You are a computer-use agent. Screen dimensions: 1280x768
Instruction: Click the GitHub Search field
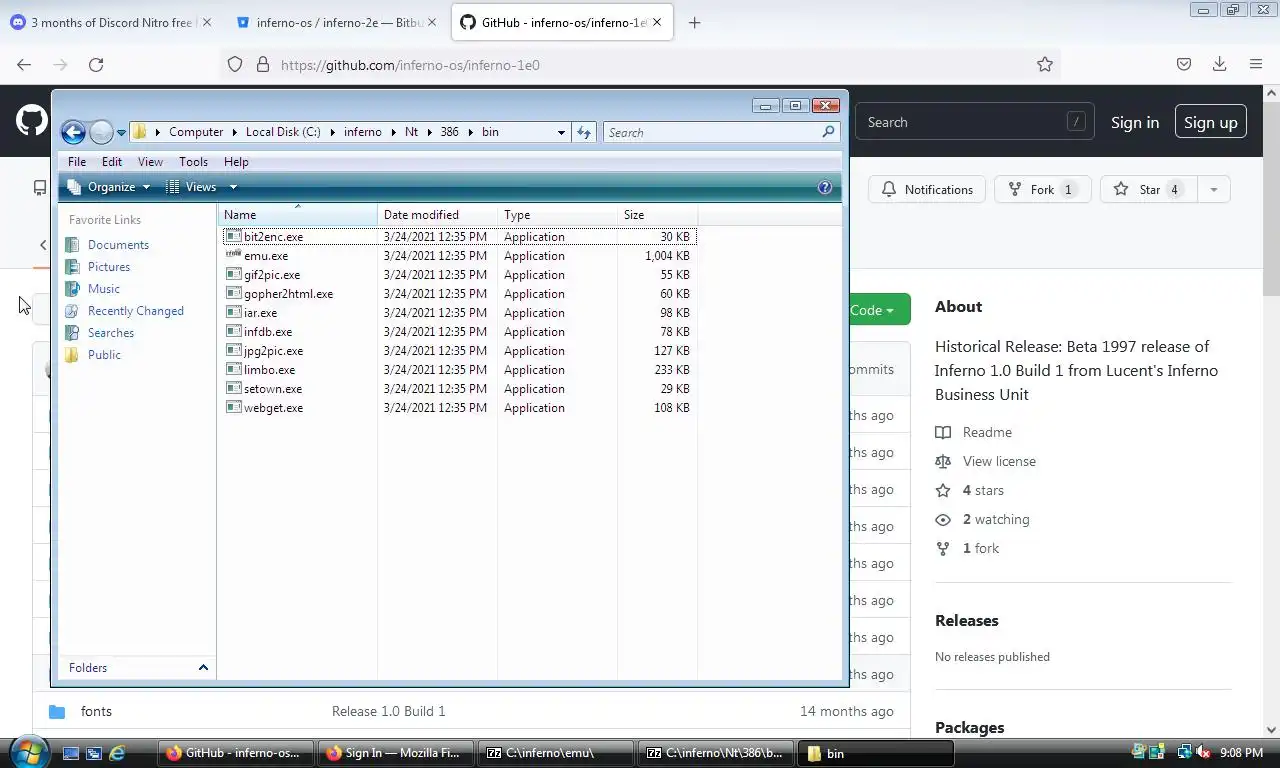click(x=975, y=122)
